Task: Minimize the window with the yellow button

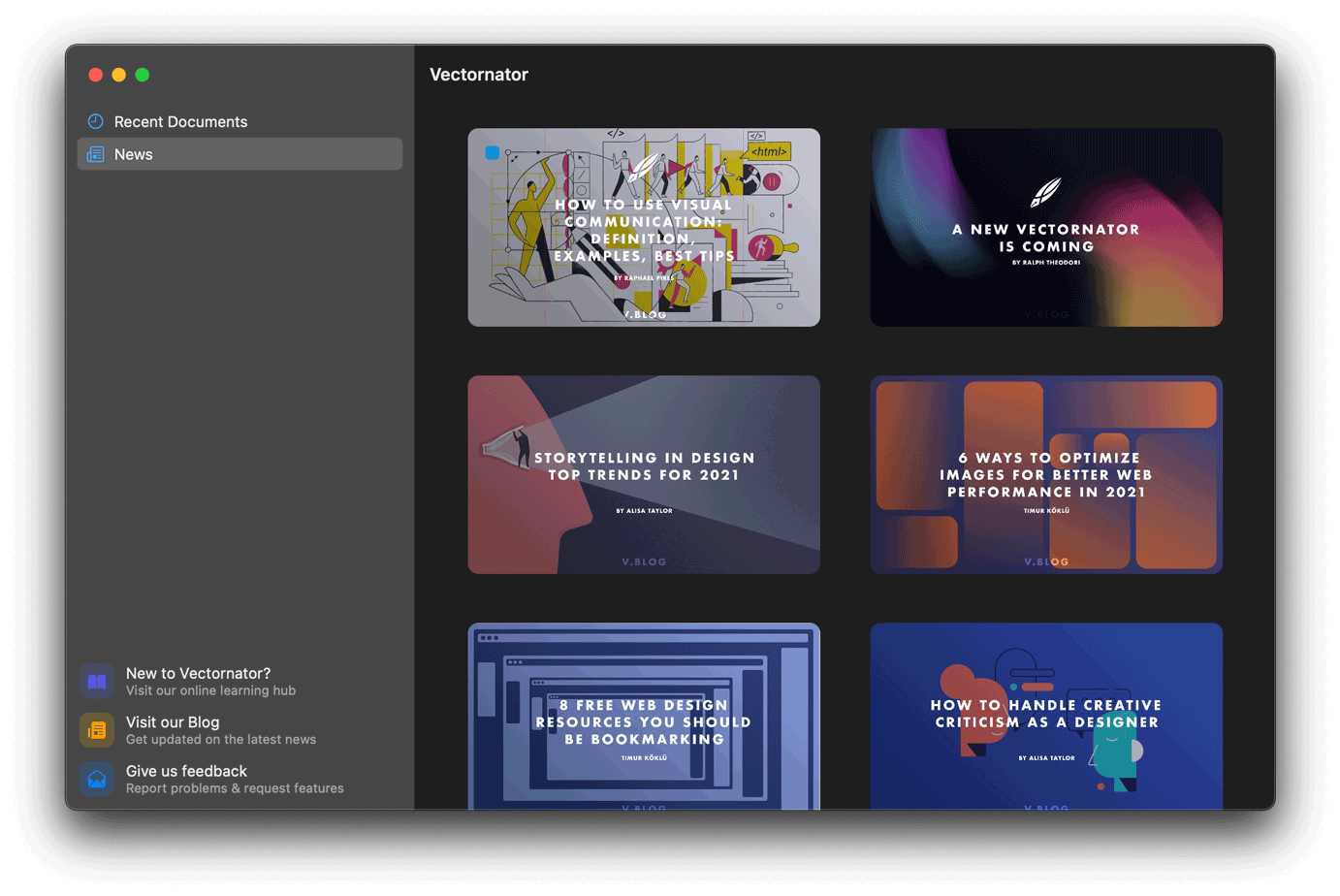Action: 118,75
